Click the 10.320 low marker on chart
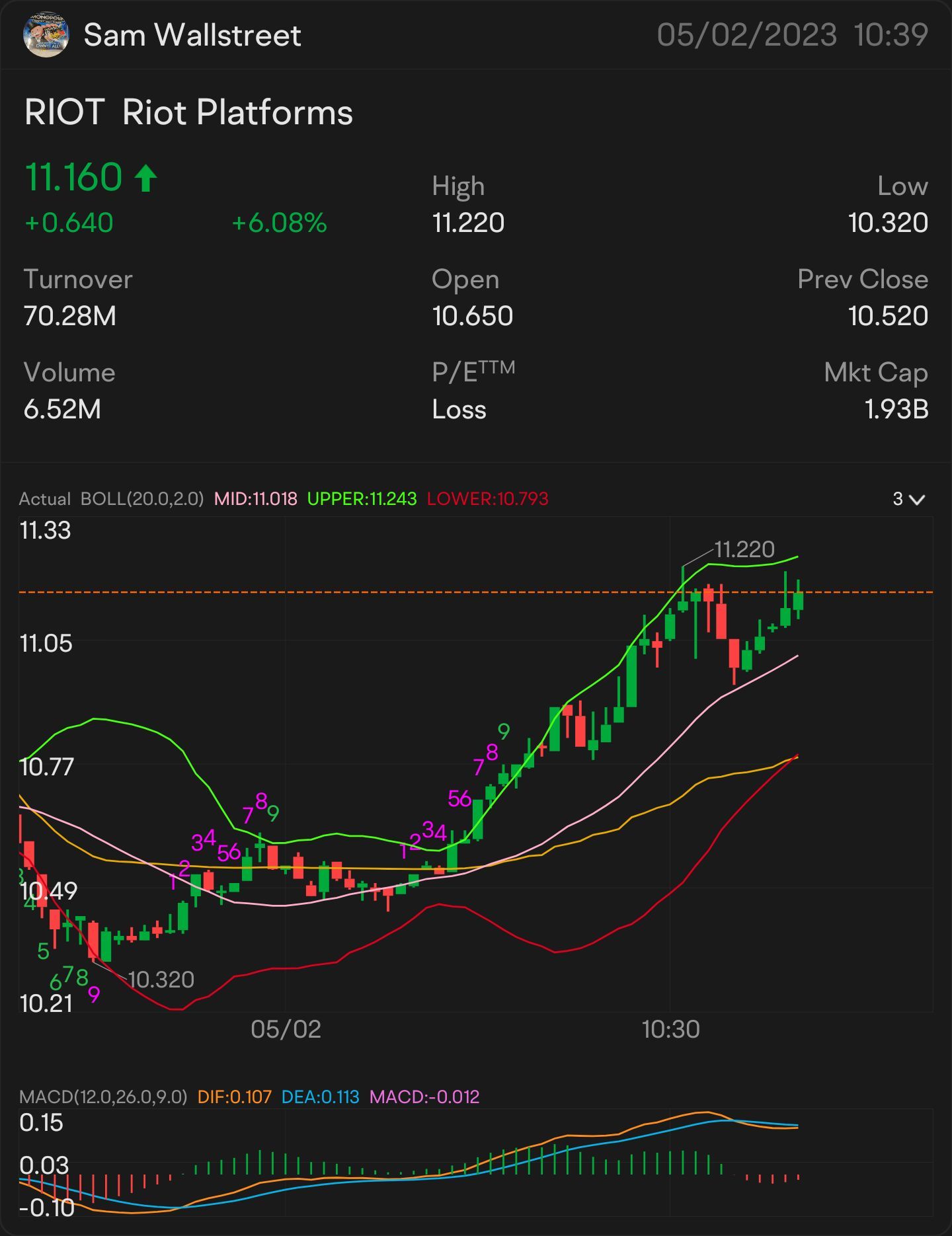The image size is (952, 1236). point(161,980)
